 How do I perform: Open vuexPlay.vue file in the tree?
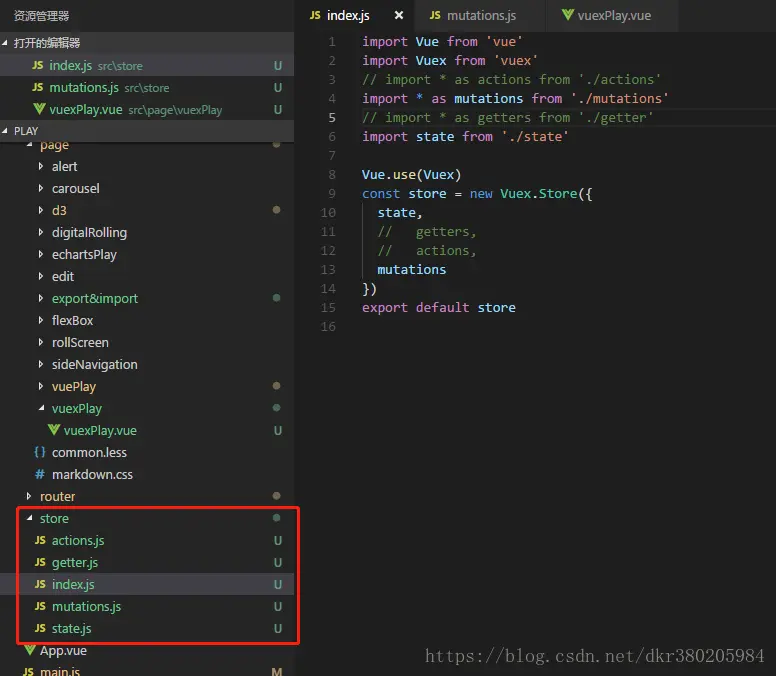click(100, 431)
